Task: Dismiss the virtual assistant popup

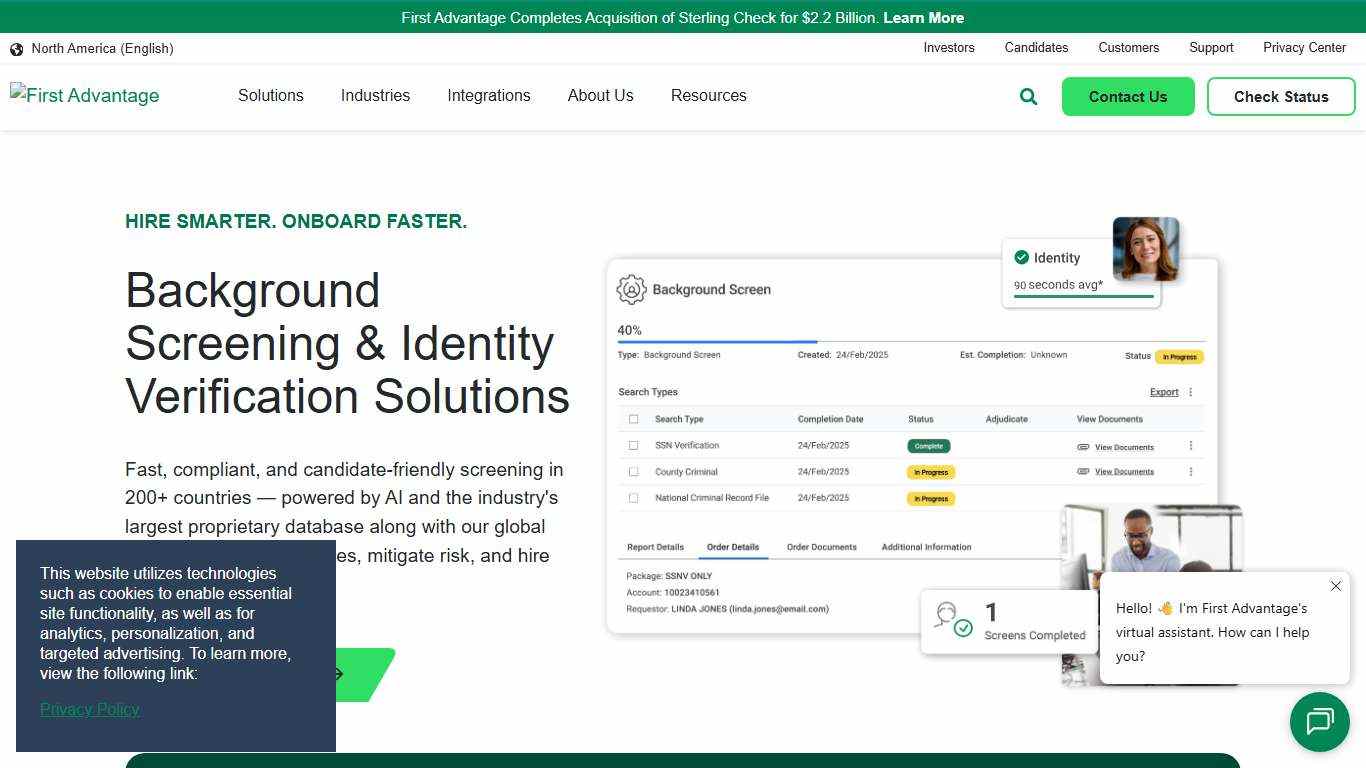Action: (x=1336, y=586)
